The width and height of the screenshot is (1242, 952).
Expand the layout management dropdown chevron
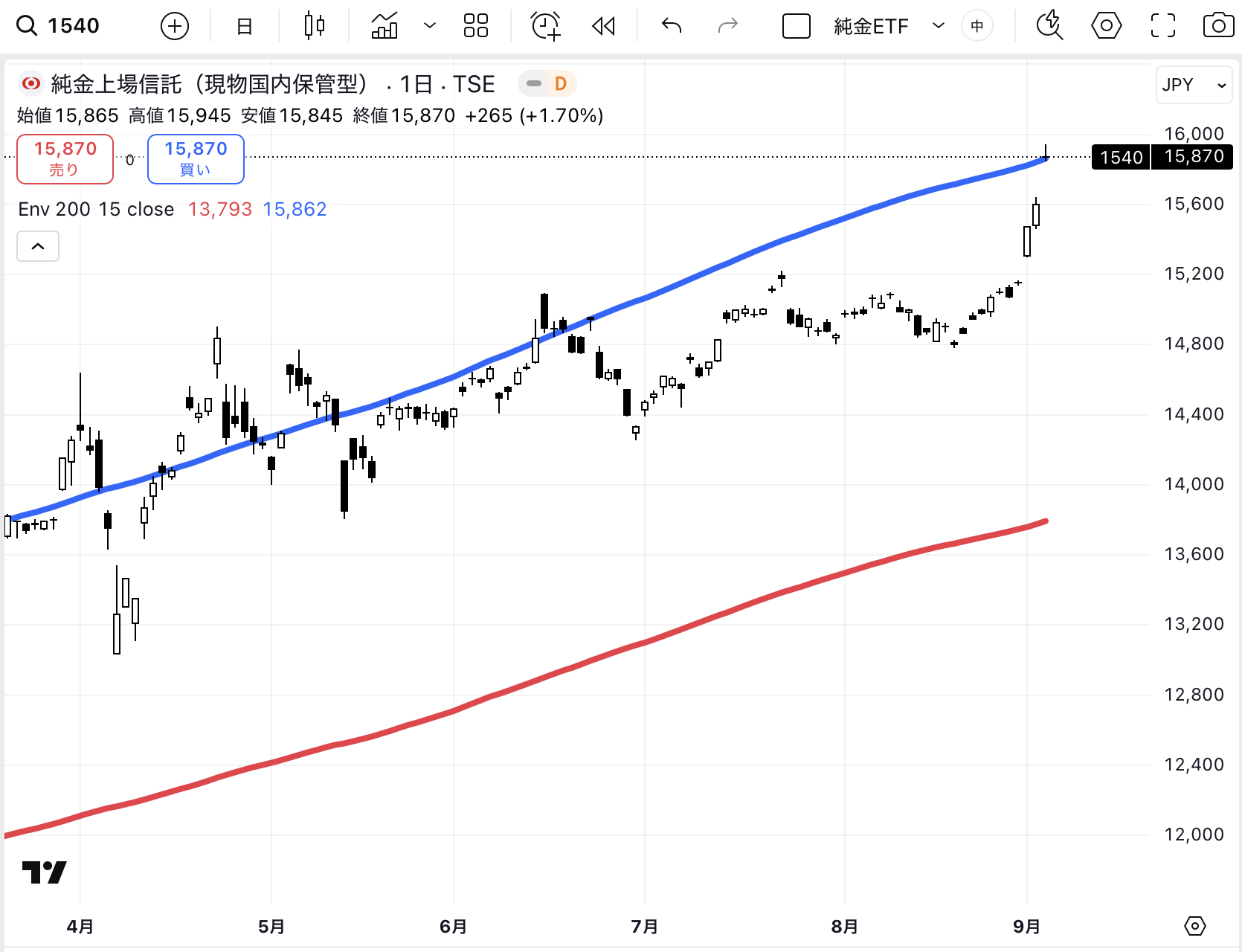(x=939, y=26)
